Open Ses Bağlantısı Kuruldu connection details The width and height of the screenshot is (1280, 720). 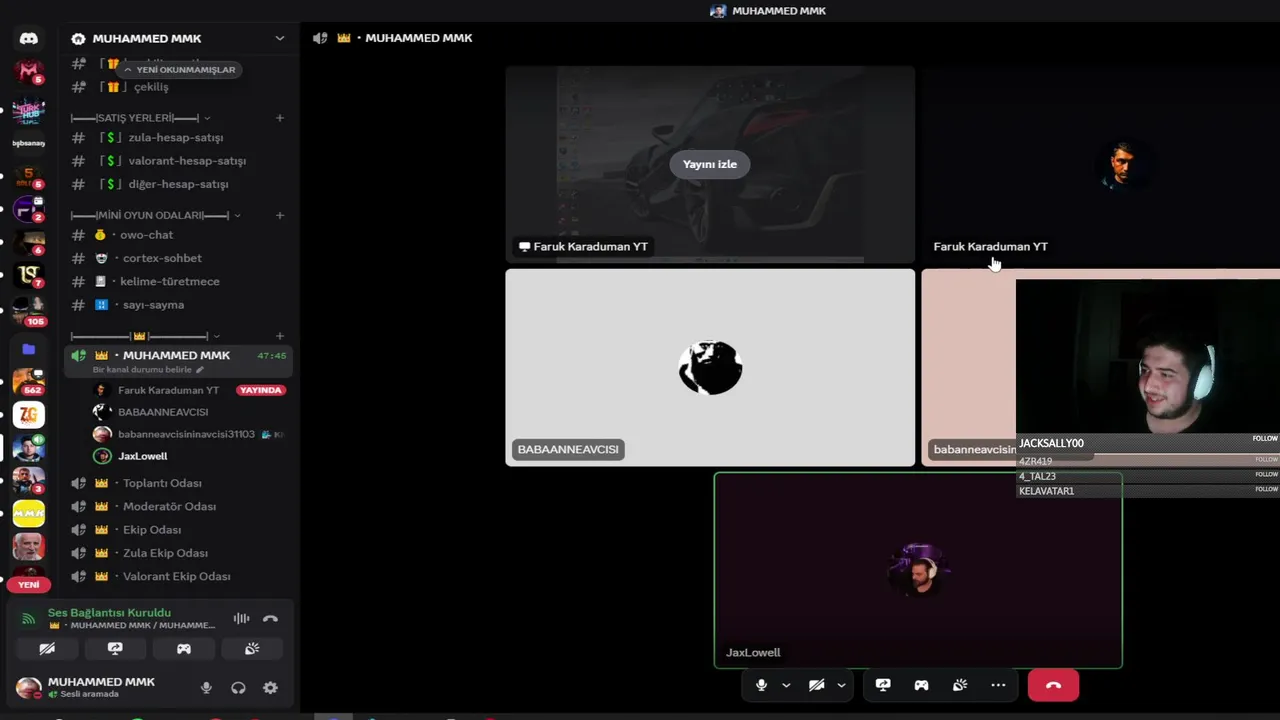[109, 612]
